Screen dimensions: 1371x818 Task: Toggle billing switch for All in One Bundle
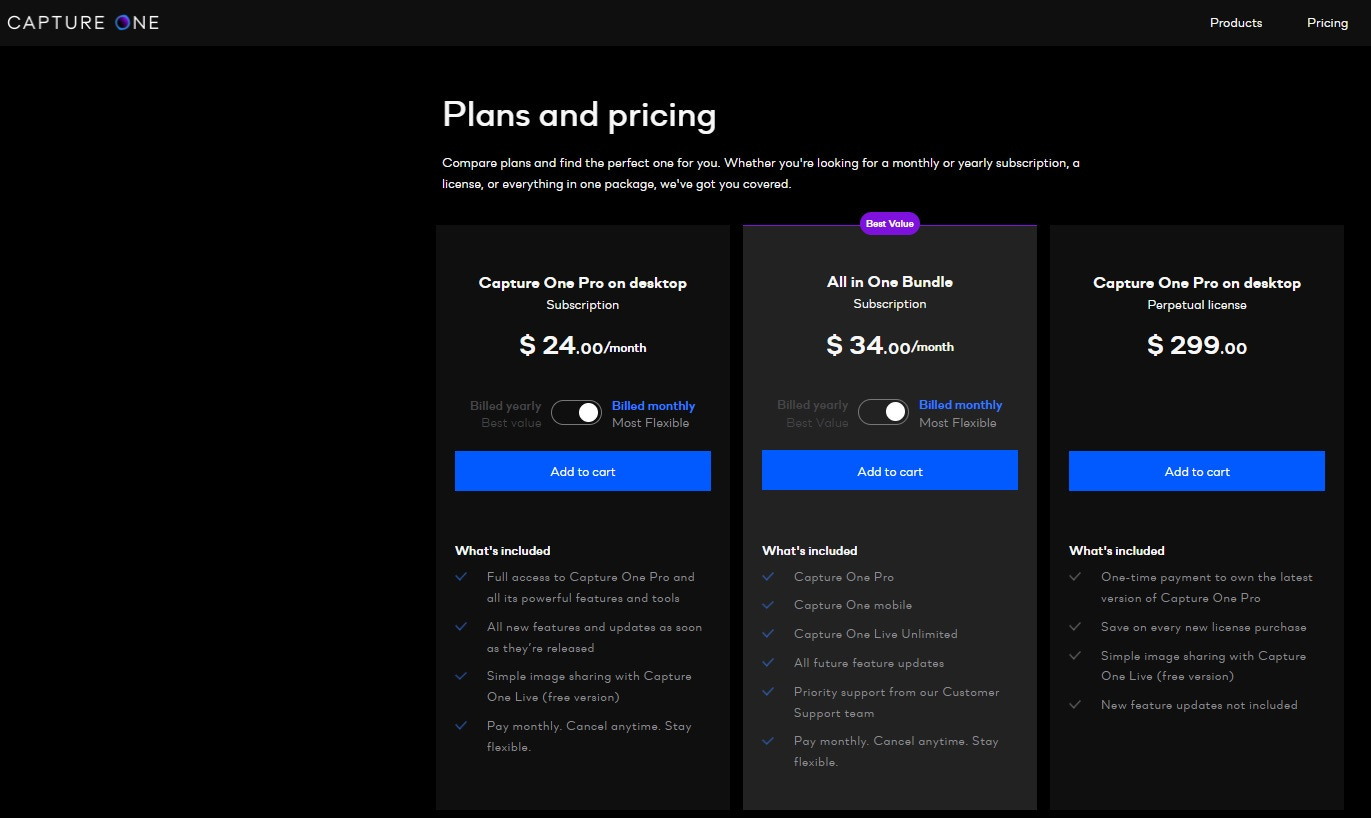883,412
